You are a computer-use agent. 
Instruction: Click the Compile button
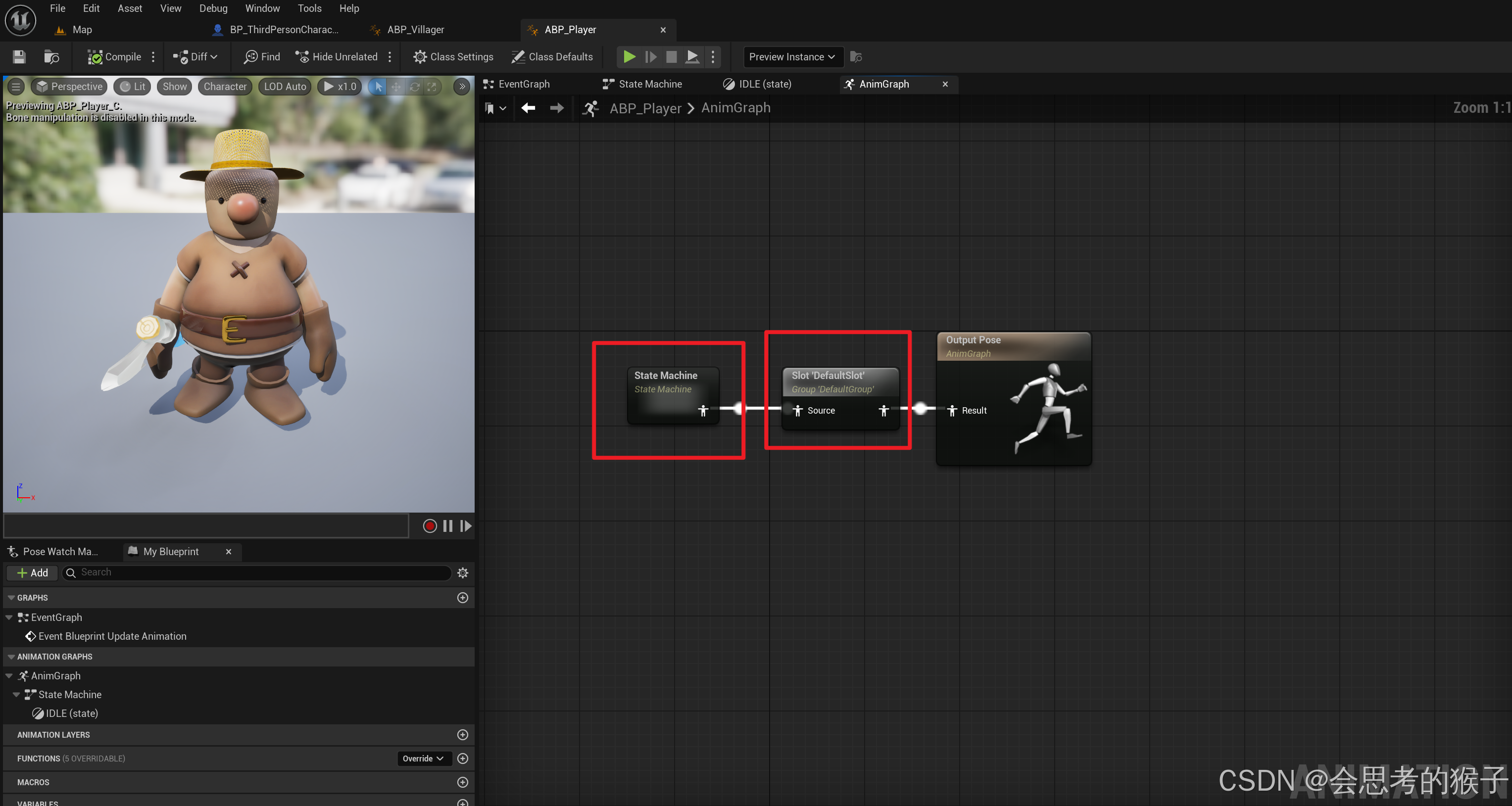point(115,57)
